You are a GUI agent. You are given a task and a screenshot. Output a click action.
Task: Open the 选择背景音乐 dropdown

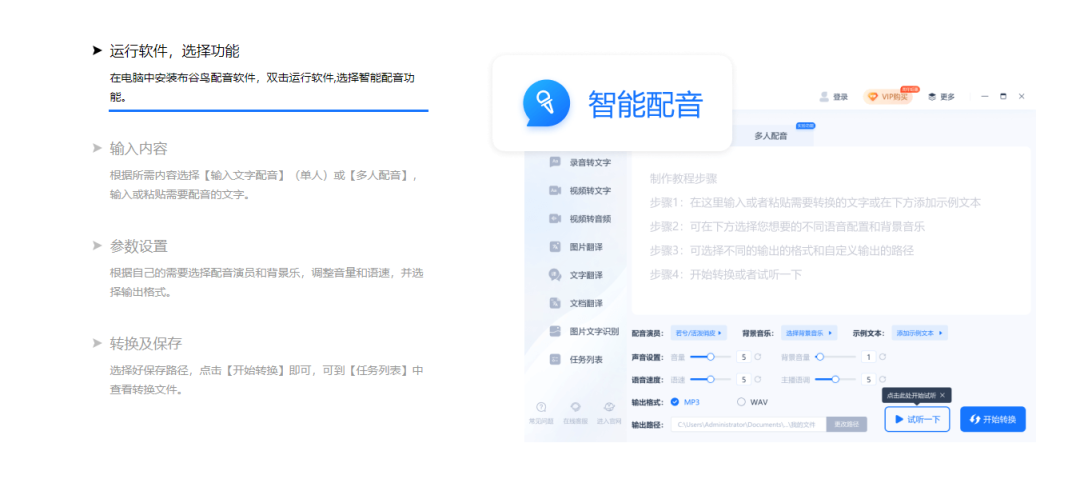coord(808,333)
